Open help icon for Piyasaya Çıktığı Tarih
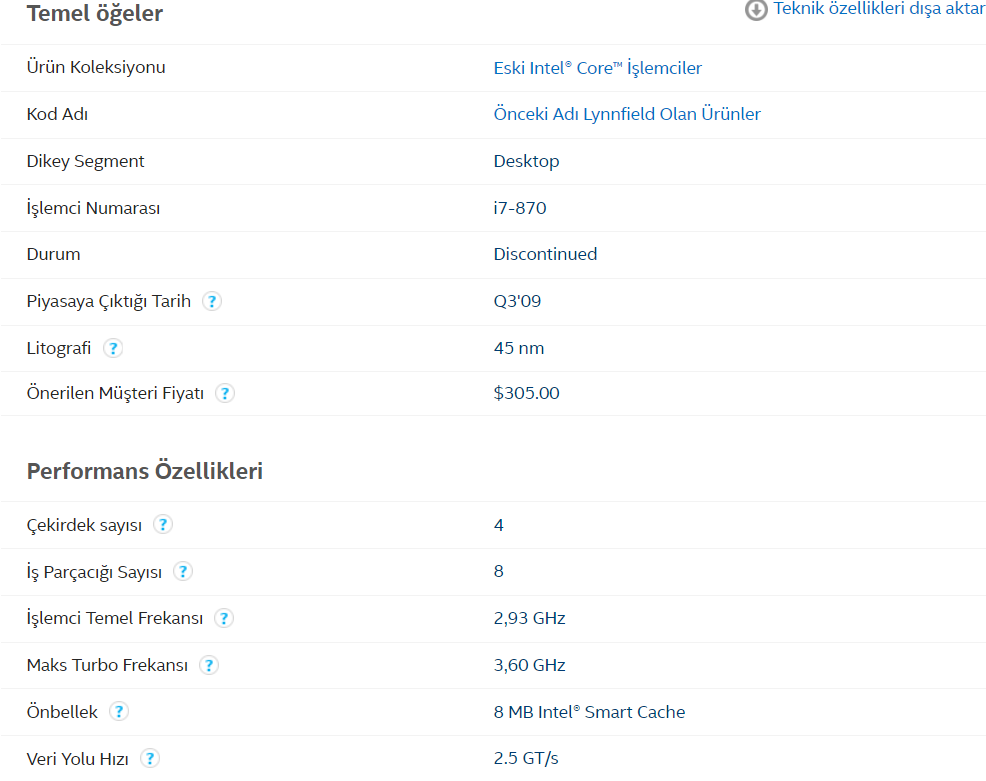Image resolution: width=986 pixels, height=781 pixels. 212,301
